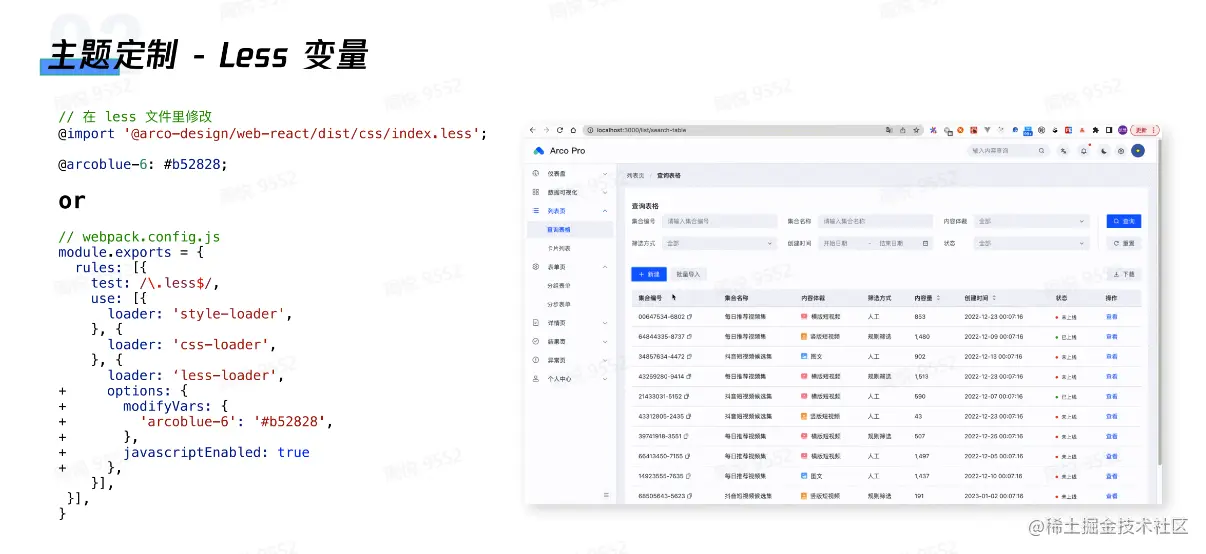This screenshot has height=554, width=1206.
Task: Focus the 集合名称 input field
Action: pos(875,221)
